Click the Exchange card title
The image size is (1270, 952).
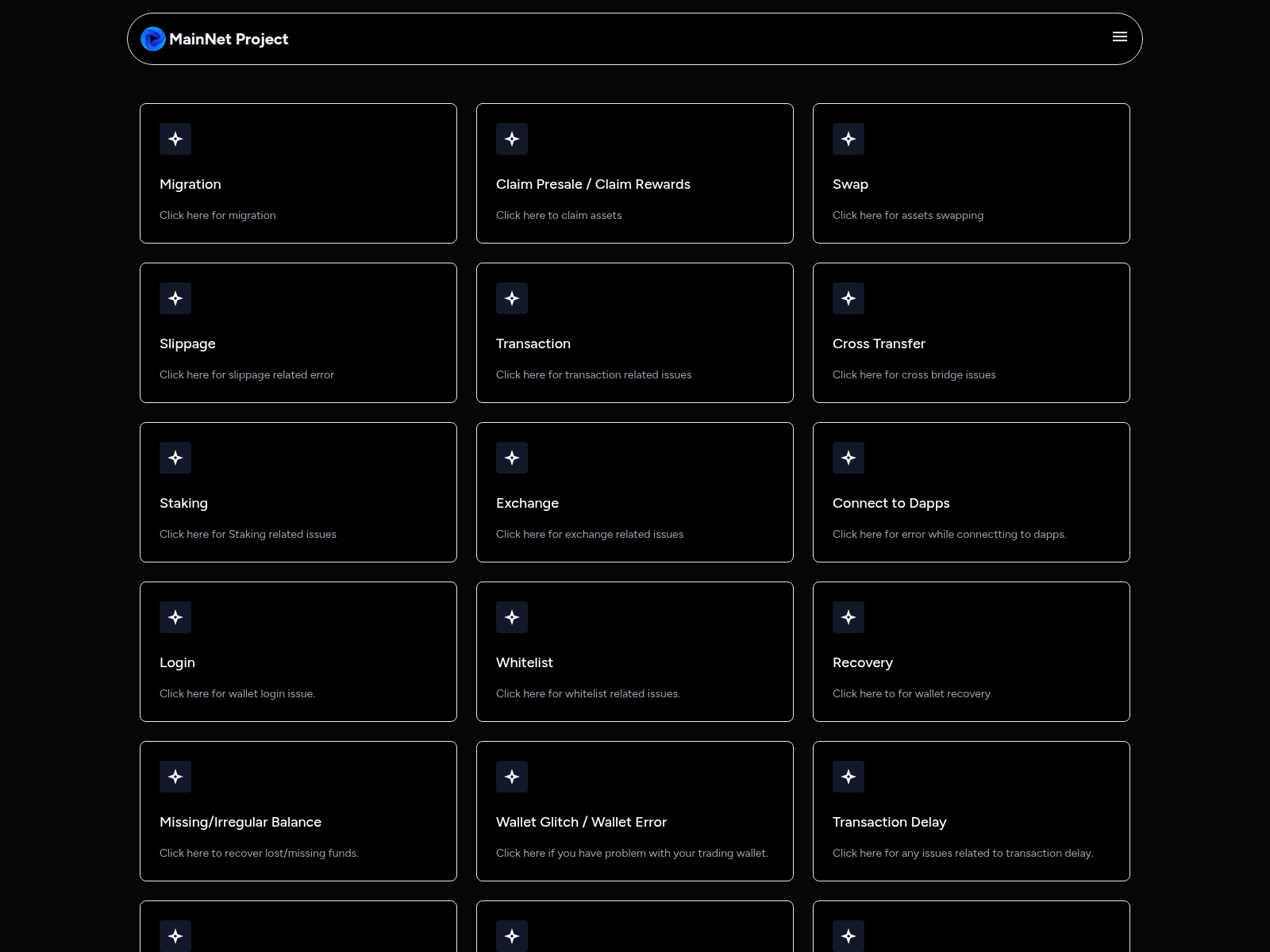tap(527, 503)
